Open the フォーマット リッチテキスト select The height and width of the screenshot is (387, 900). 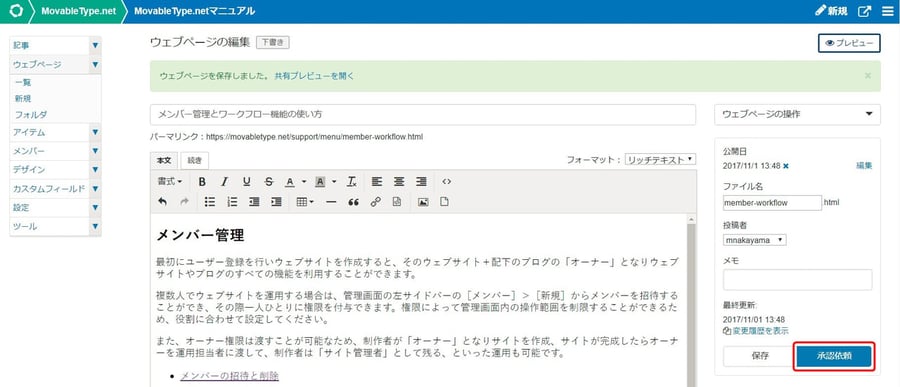[661, 160]
